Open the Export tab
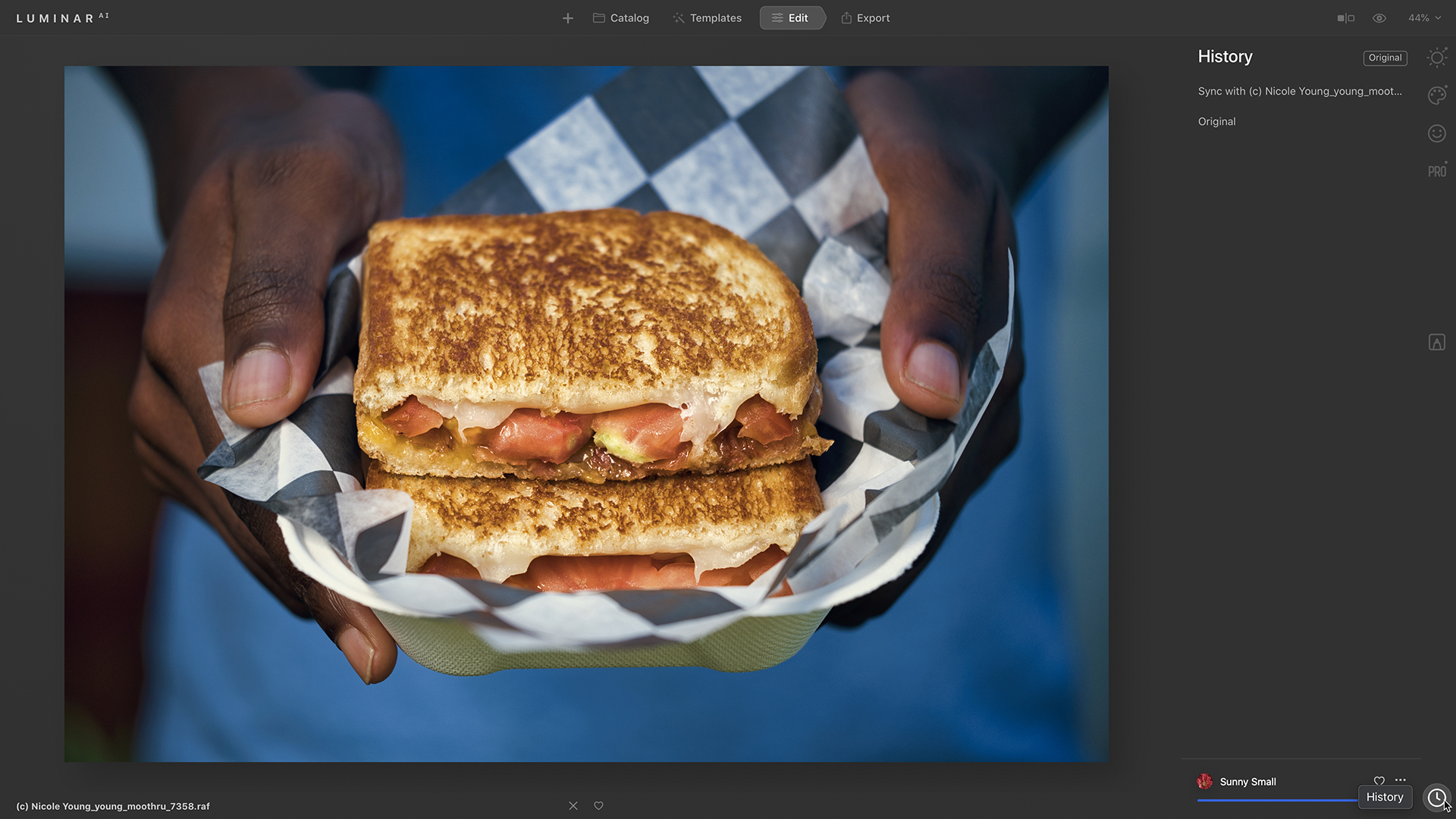The image size is (1456, 819). coord(865,18)
